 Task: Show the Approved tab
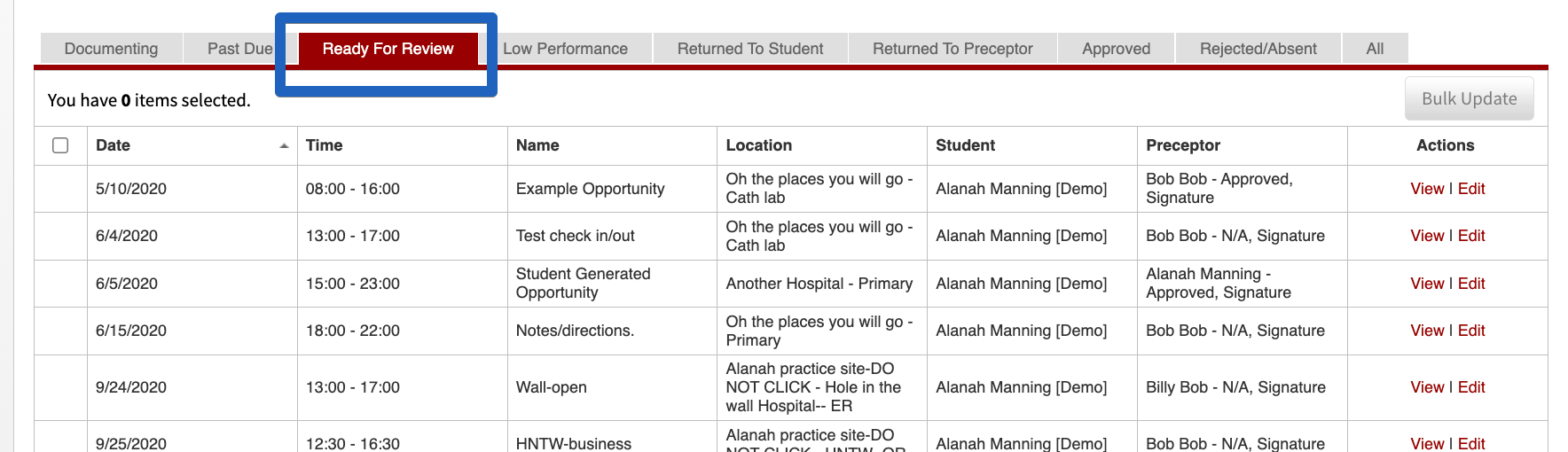point(1116,49)
